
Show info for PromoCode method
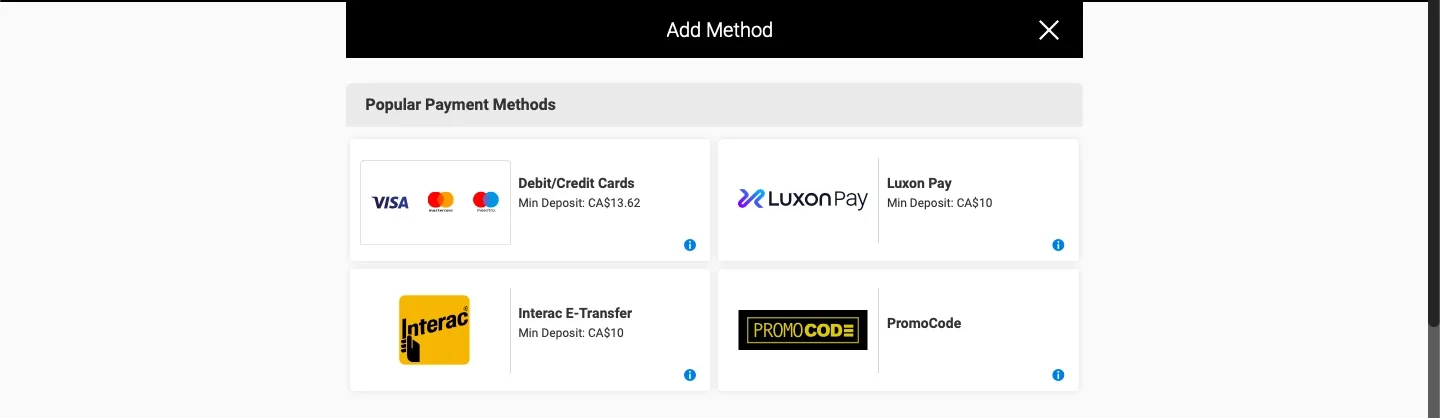(1058, 375)
